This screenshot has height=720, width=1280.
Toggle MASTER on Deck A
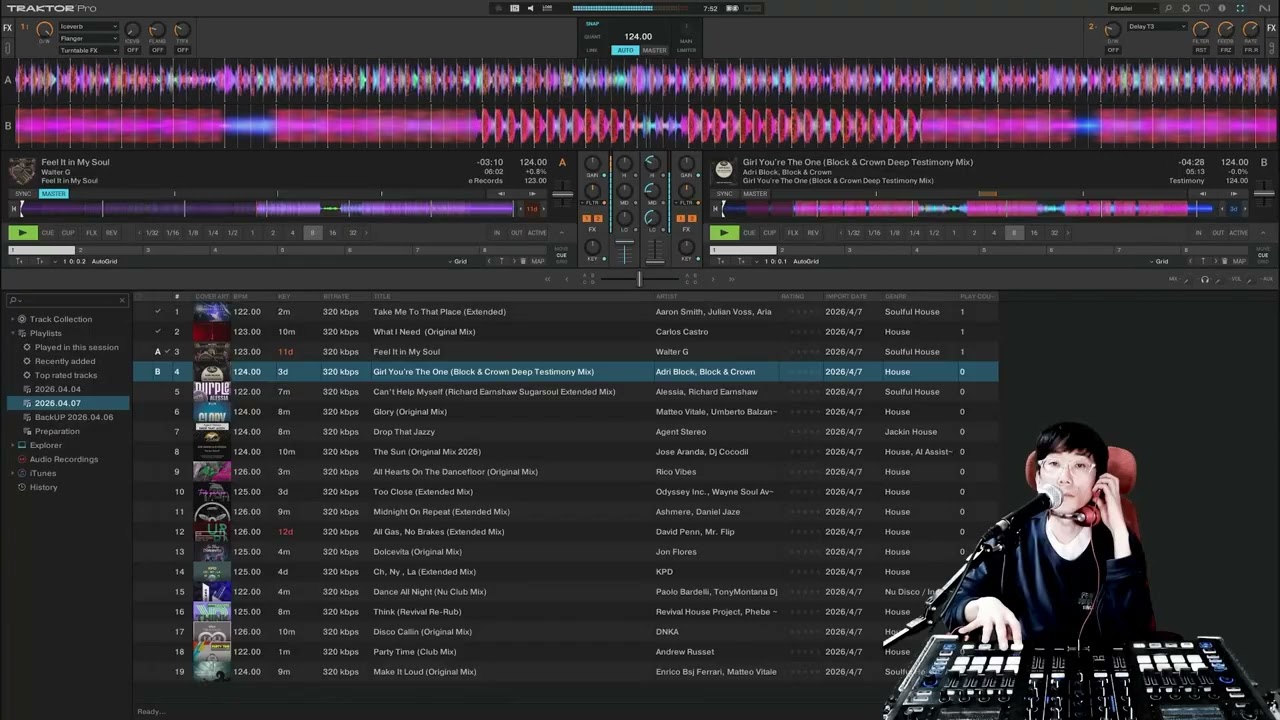[x=53, y=194]
